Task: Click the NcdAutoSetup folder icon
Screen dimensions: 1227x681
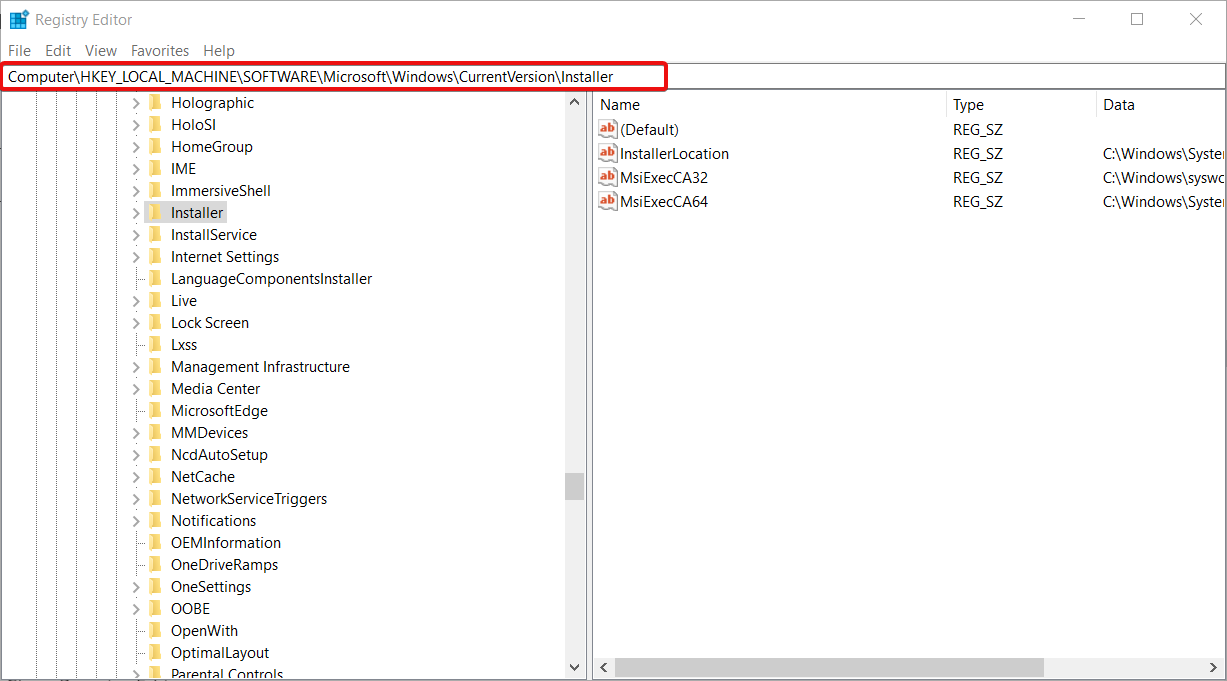Action: tap(154, 454)
